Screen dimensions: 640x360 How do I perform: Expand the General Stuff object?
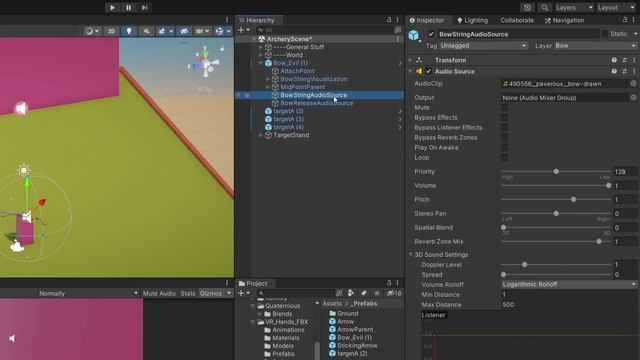click(261, 47)
